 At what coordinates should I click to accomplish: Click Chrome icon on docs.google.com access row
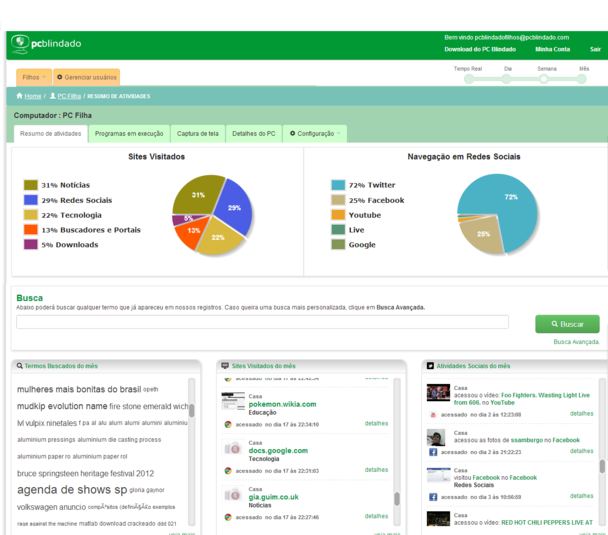tap(228, 471)
